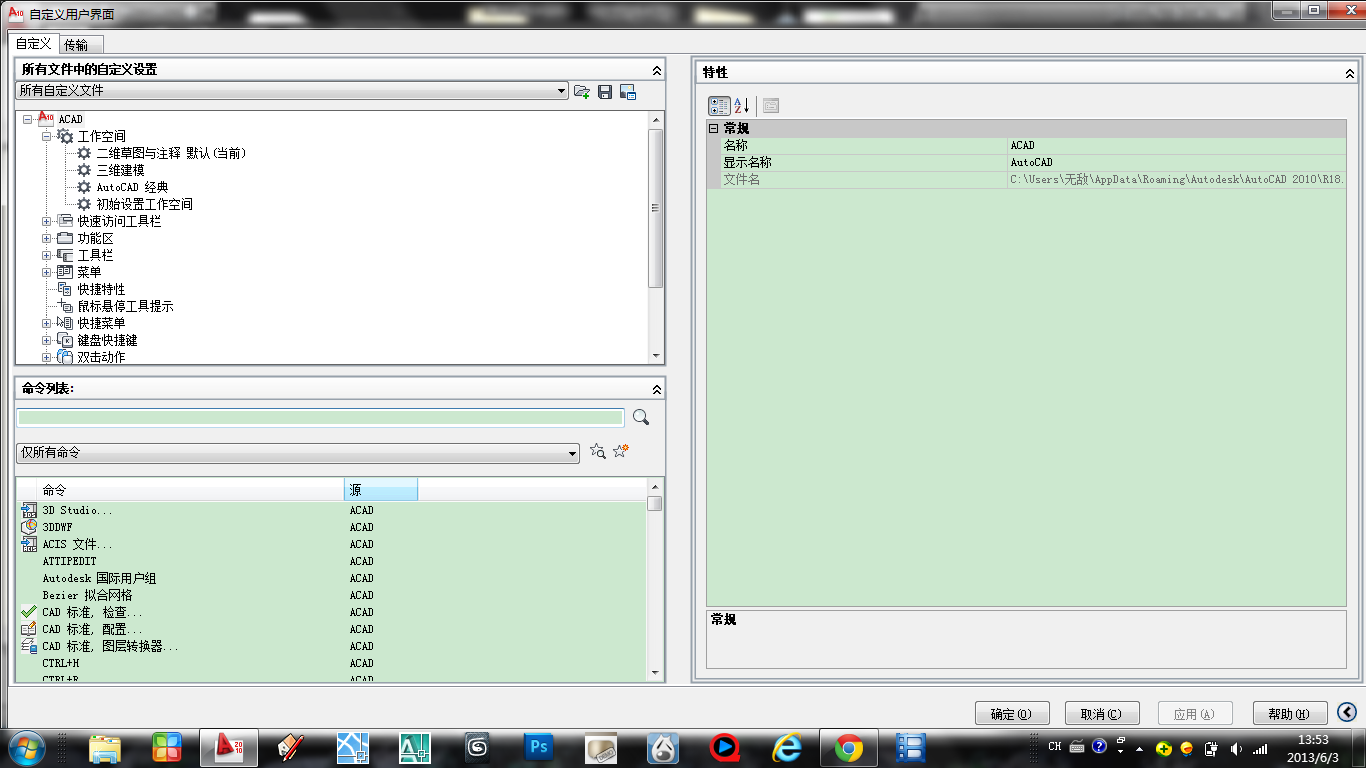The image size is (1366, 768).
Task: Click the volume speaker icon in tray
Action: [x=1236, y=747]
